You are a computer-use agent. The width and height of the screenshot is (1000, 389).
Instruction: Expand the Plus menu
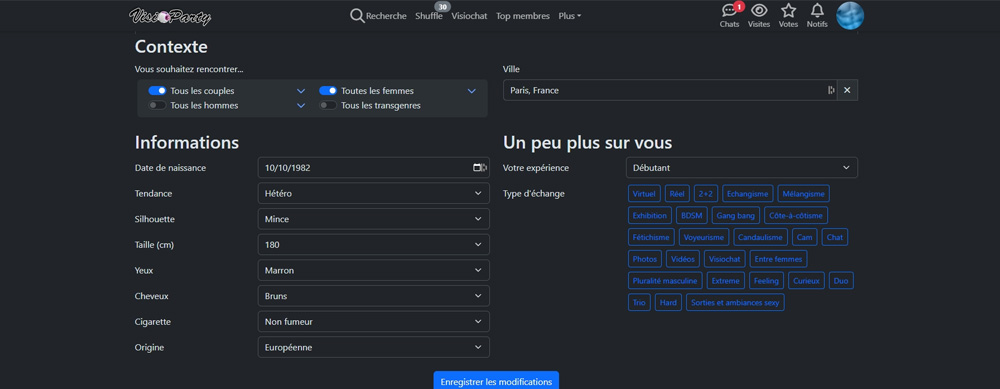tap(570, 17)
